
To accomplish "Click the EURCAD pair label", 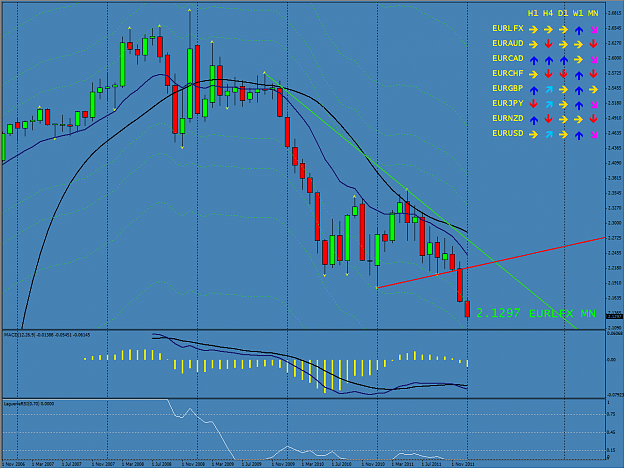I will 508,58.
